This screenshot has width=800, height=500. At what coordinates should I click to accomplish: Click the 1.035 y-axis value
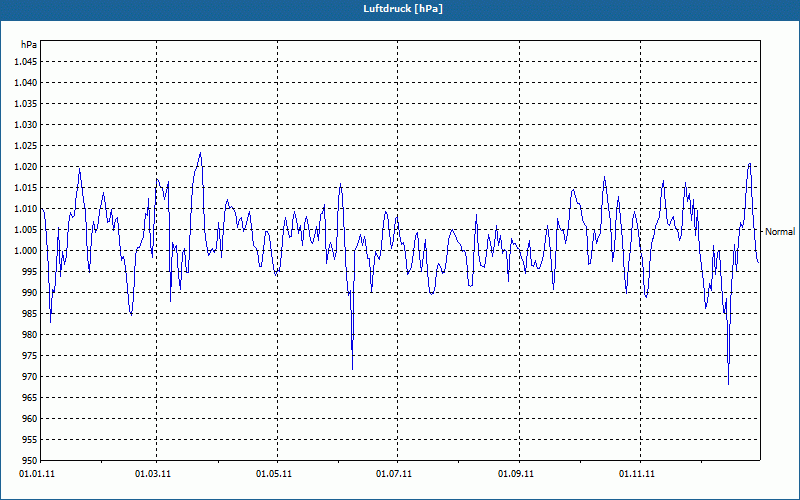click(x=26, y=104)
